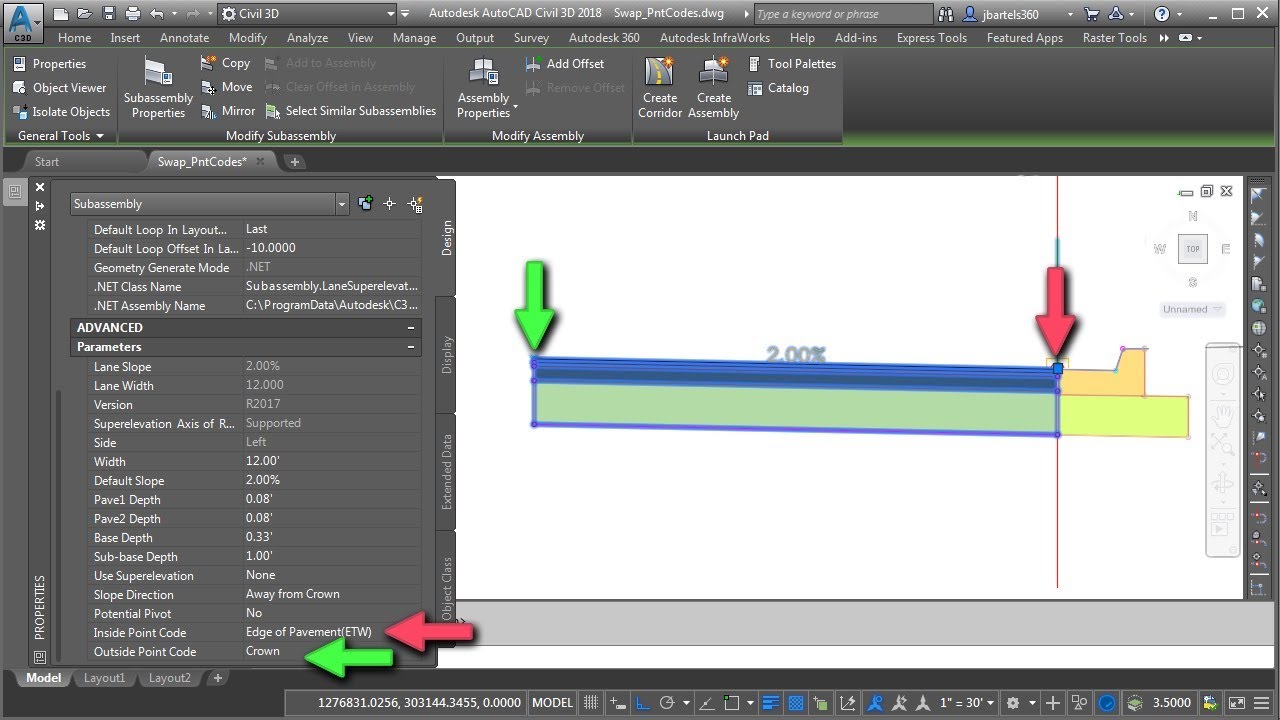Toggle the grid display in status bar

591,703
